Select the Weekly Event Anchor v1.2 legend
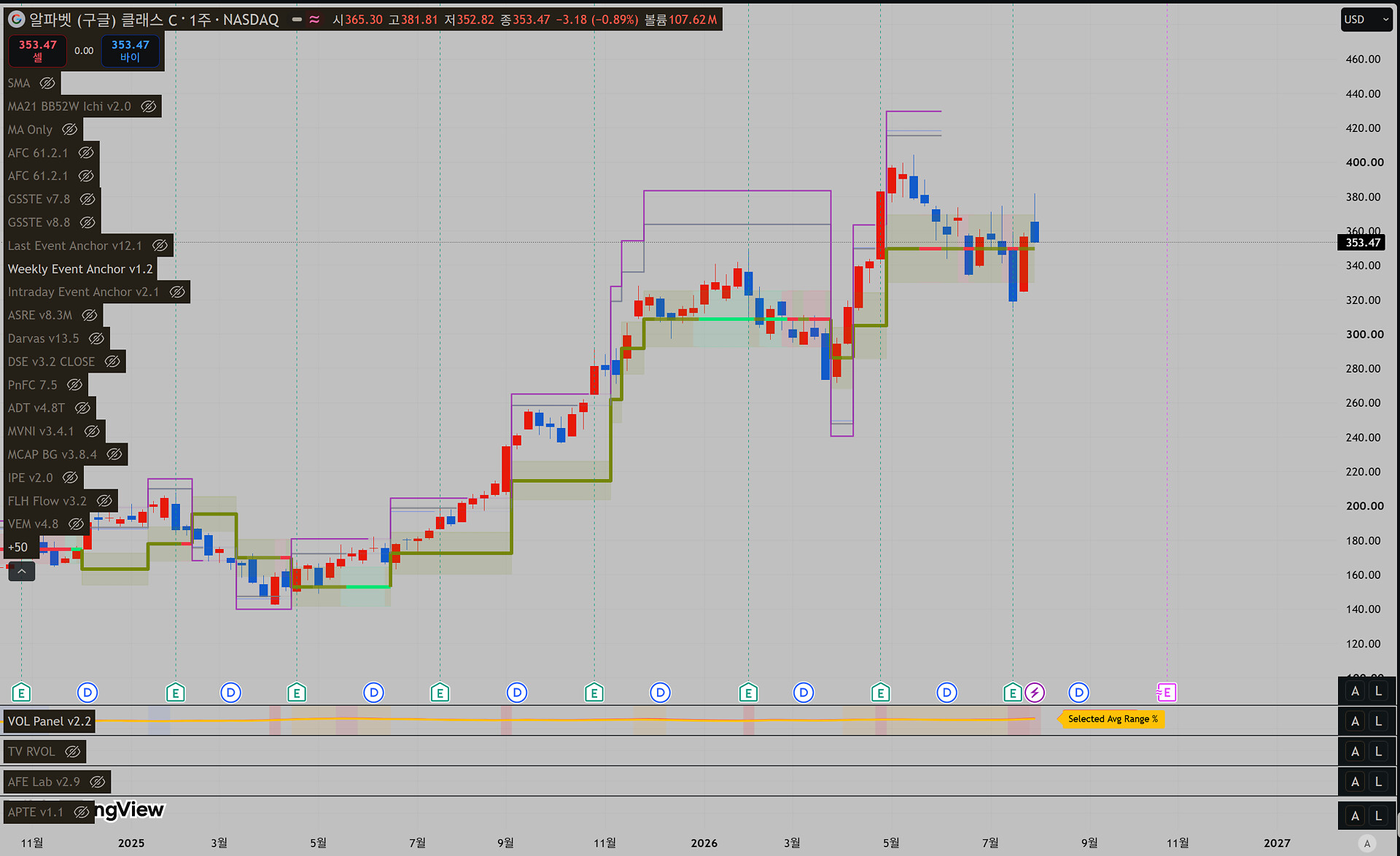1400x856 pixels. (x=80, y=269)
